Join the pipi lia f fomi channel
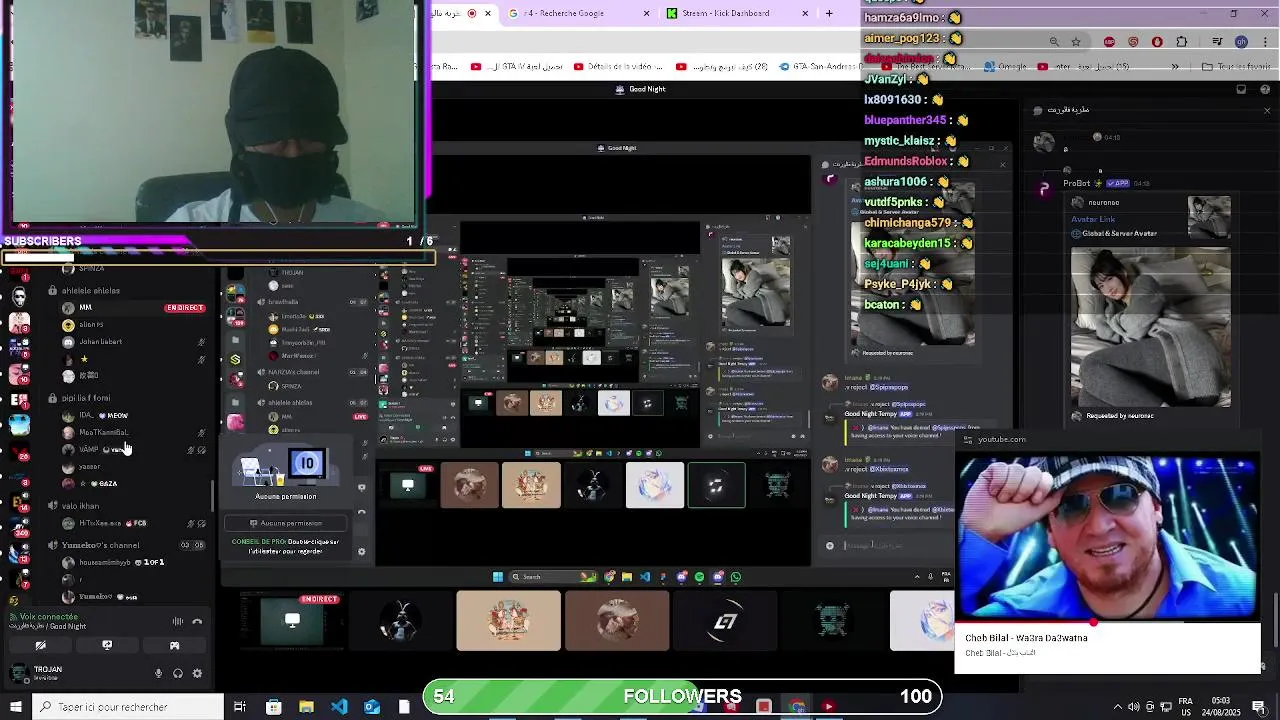Screen dimensions: 1280x720 pos(86,398)
